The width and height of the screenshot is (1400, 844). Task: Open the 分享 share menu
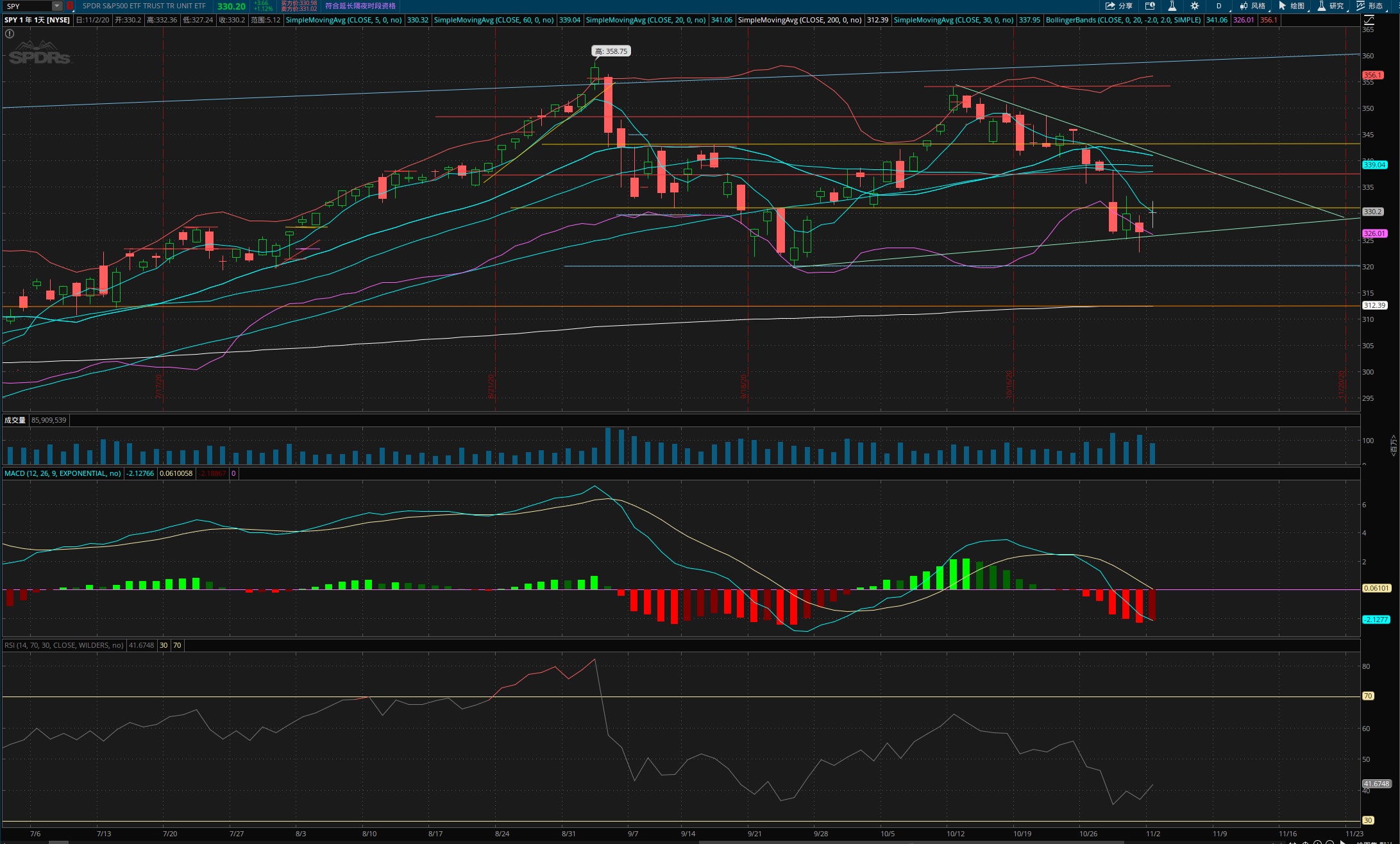[x=1119, y=6]
